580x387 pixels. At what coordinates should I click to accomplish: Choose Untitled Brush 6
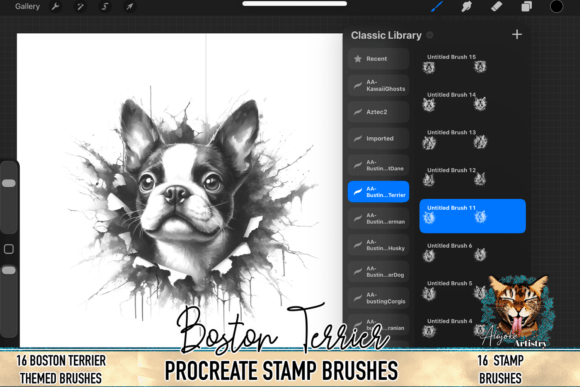point(472,253)
